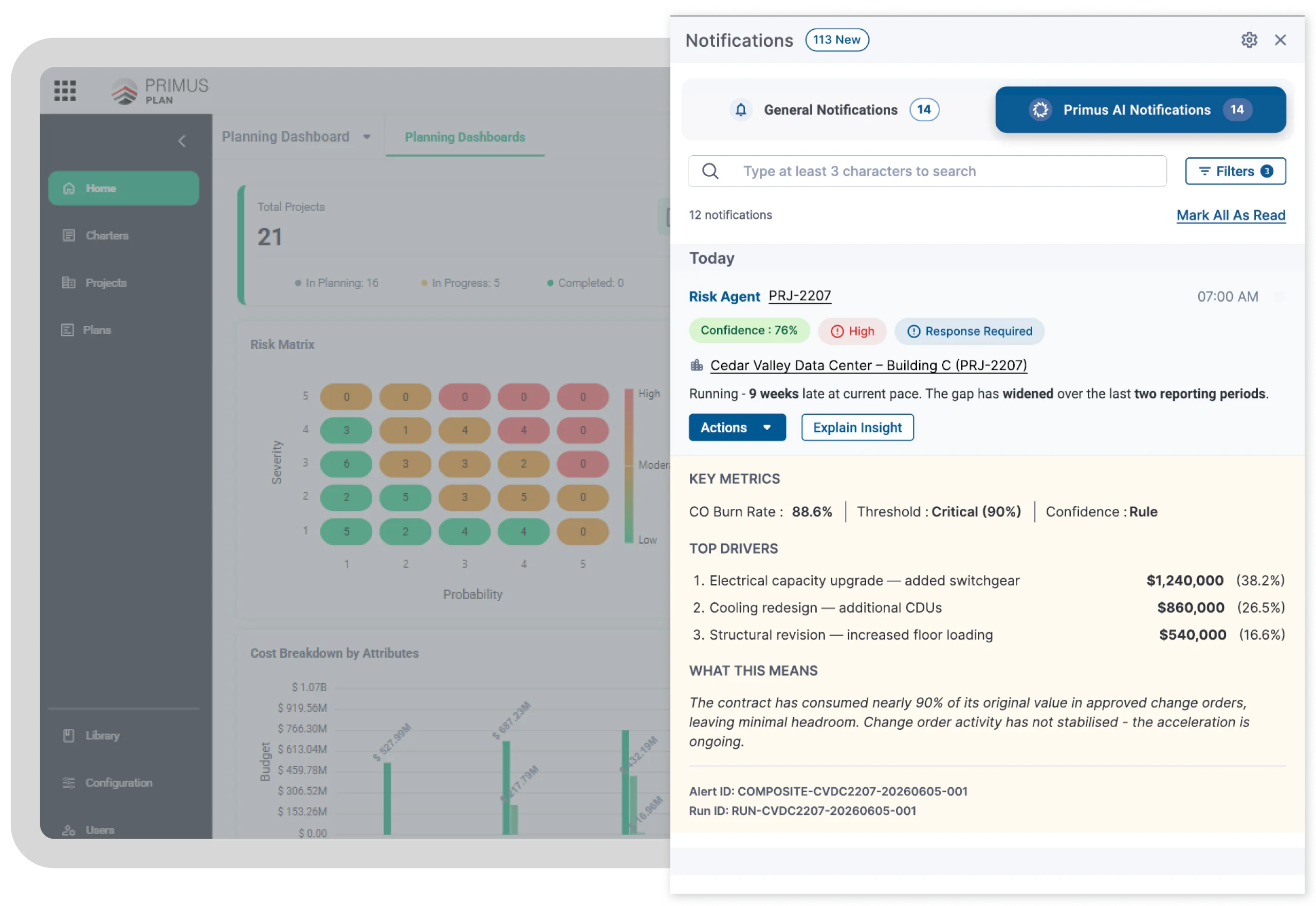Screen dimensions: 1316x906
Task: Open the notification settings gear icon
Action: [x=1249, y=40]
